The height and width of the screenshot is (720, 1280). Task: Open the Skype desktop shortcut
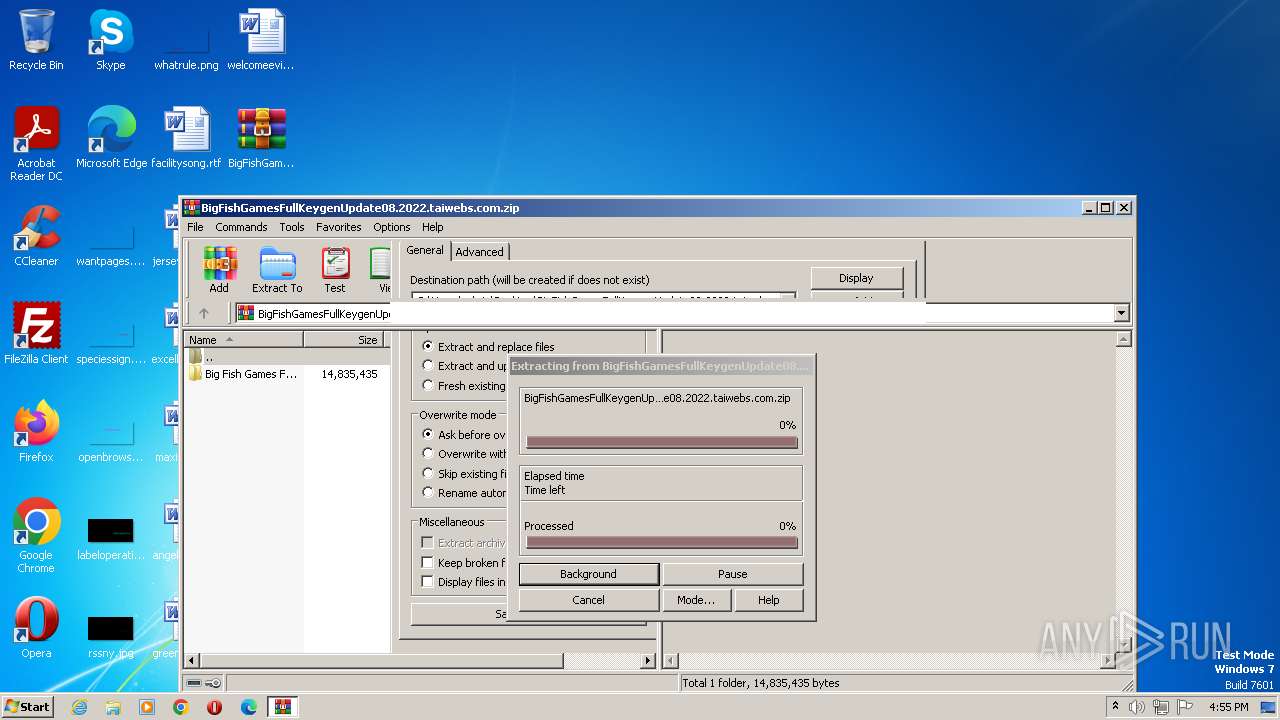tap(110, 40)
